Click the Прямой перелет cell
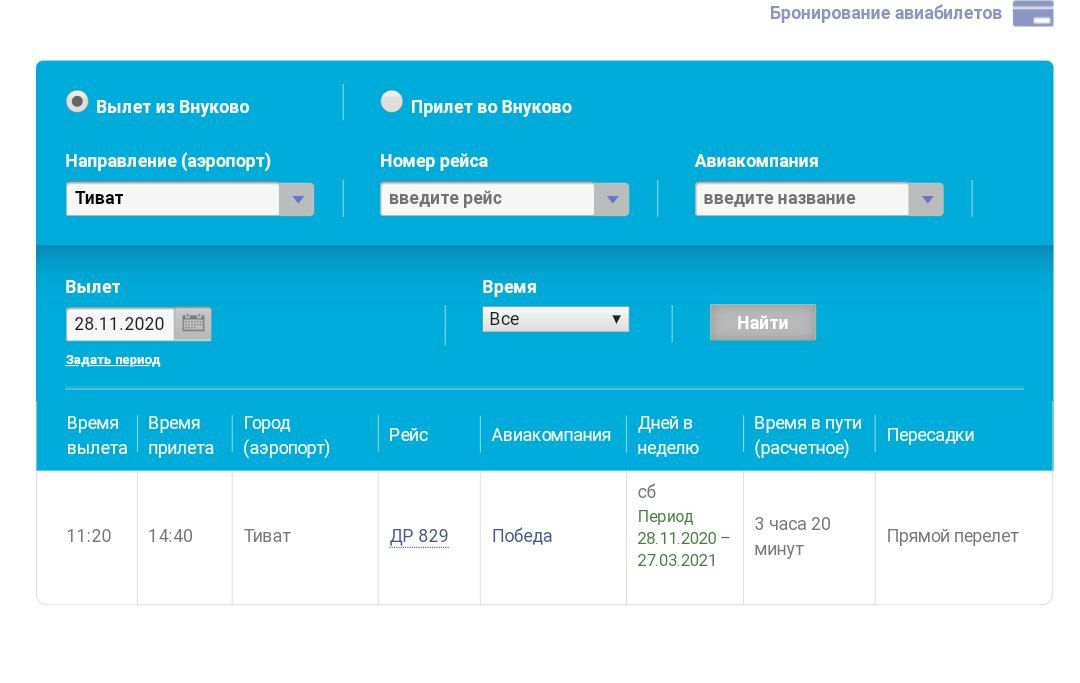Image resolution: width=1080 pixels, height=683 pixels. coord(953,536)
